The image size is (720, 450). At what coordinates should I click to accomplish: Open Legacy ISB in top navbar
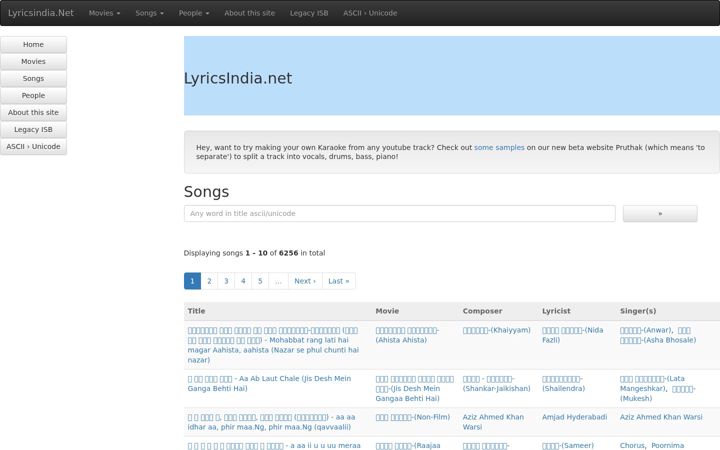pyautogui.click(x=309, y=13)
